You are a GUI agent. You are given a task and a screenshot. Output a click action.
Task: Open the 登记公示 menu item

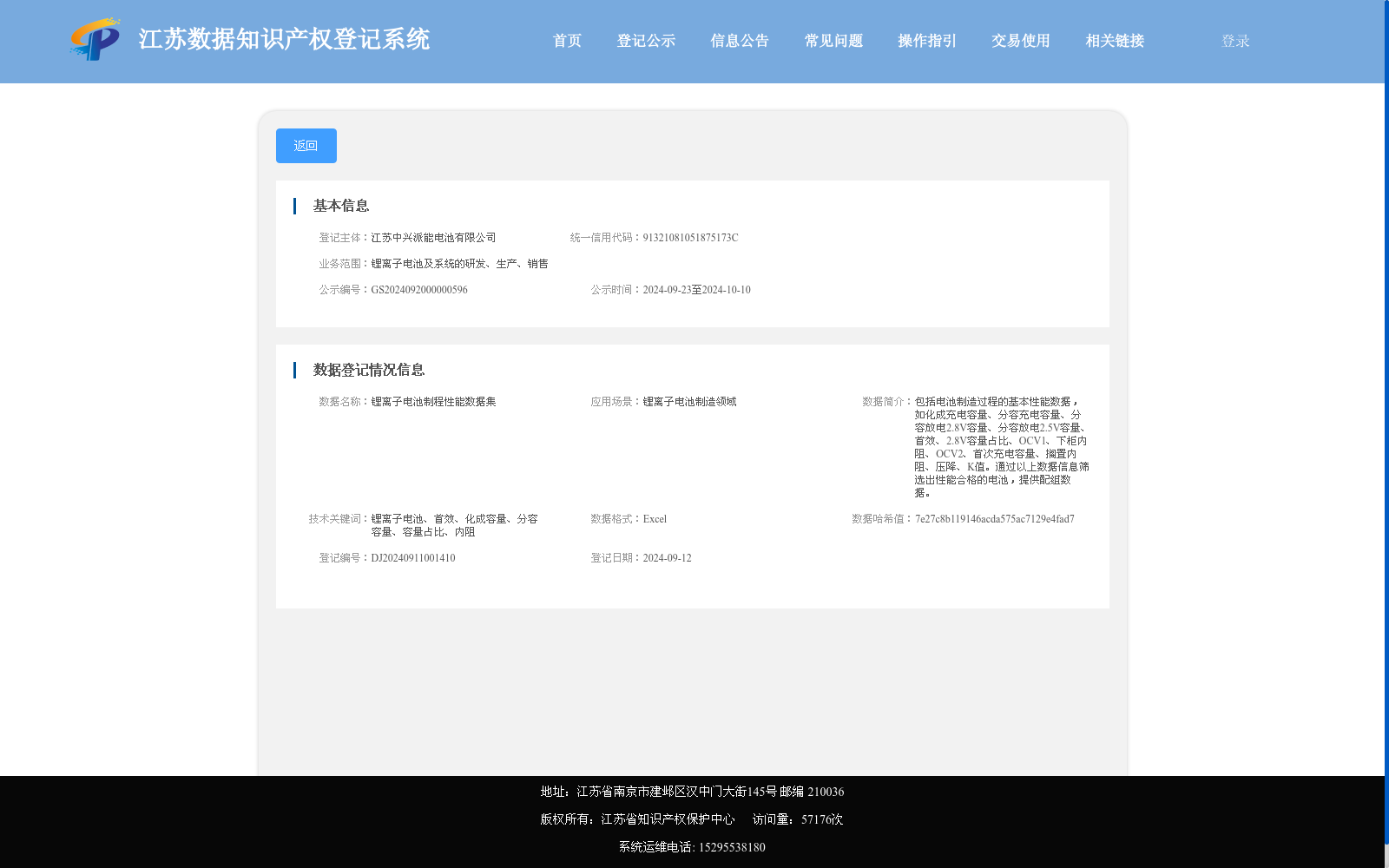646,41
